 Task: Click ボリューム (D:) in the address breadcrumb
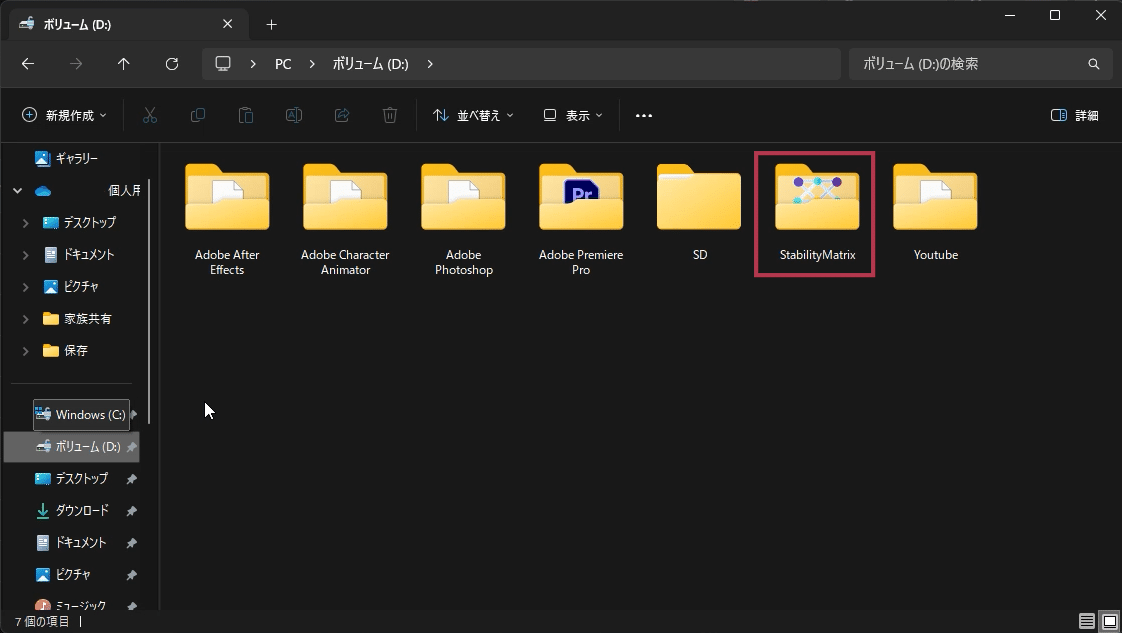click(371, 64)
